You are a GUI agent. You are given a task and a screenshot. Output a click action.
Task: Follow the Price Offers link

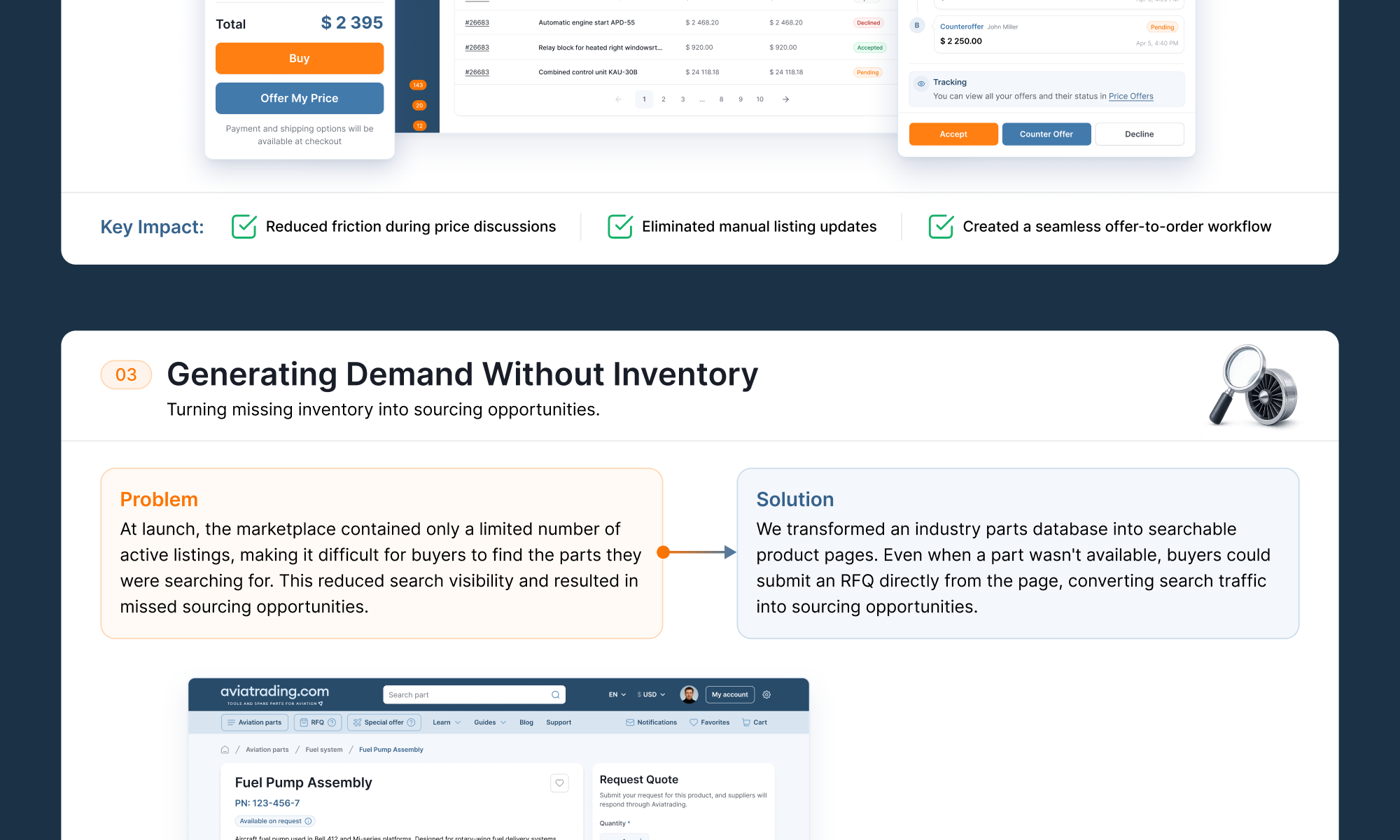tap(1131, 97)
